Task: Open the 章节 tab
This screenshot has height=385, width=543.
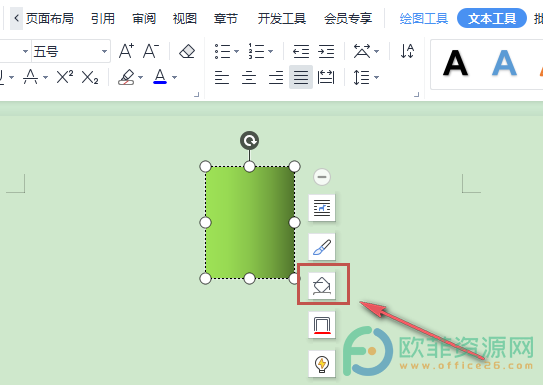Action: point(226,18)
